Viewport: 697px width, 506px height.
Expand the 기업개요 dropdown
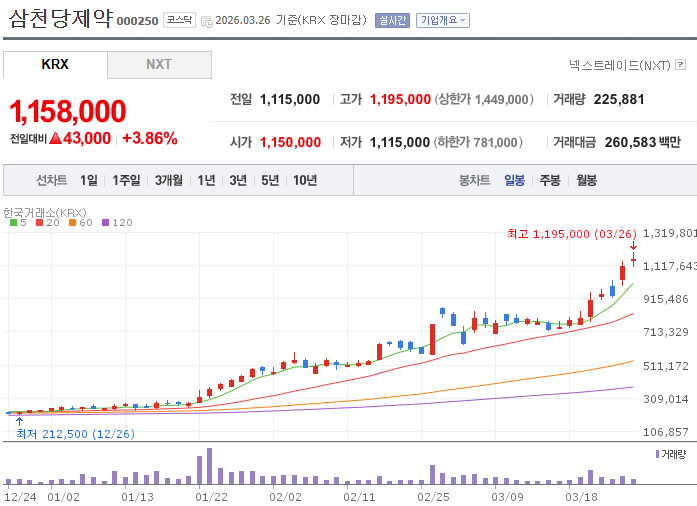pyautogui.click(x=443, y=20)
